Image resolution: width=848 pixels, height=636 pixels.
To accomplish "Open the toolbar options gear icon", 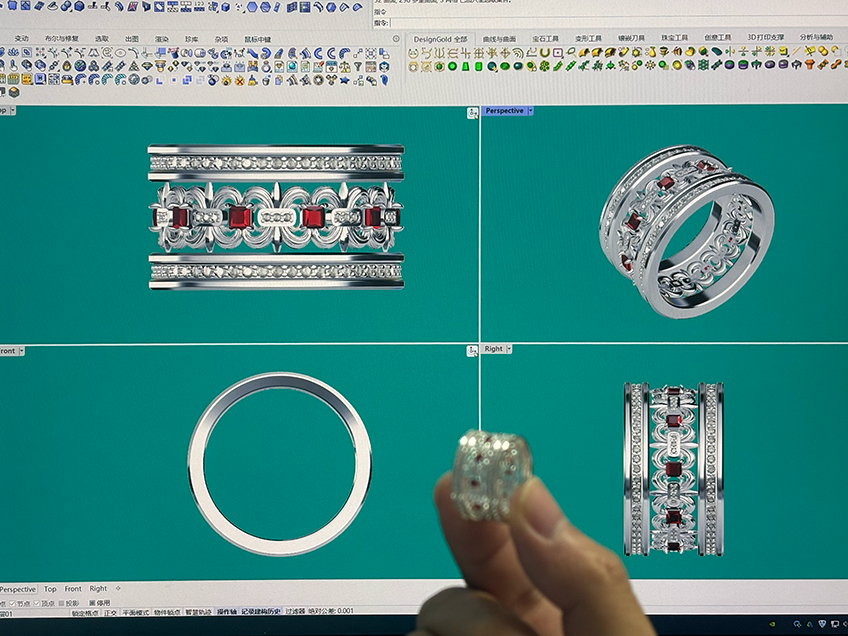I will [x=396, y=39].
